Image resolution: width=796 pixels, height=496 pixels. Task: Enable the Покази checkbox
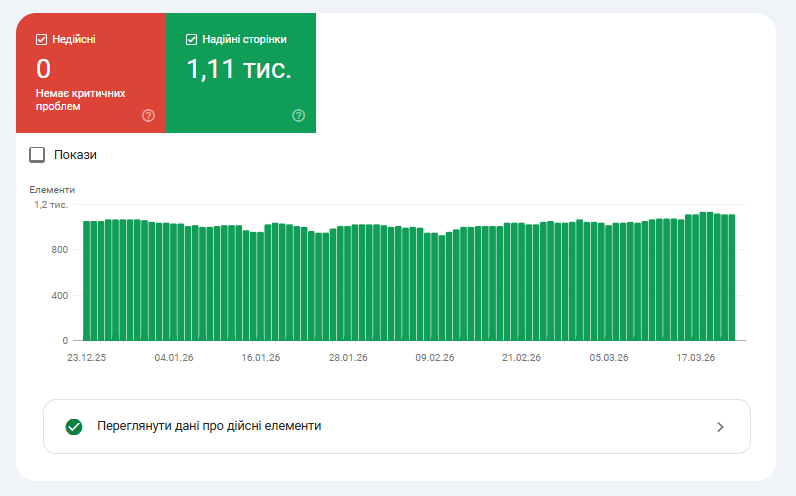[37, 155]
